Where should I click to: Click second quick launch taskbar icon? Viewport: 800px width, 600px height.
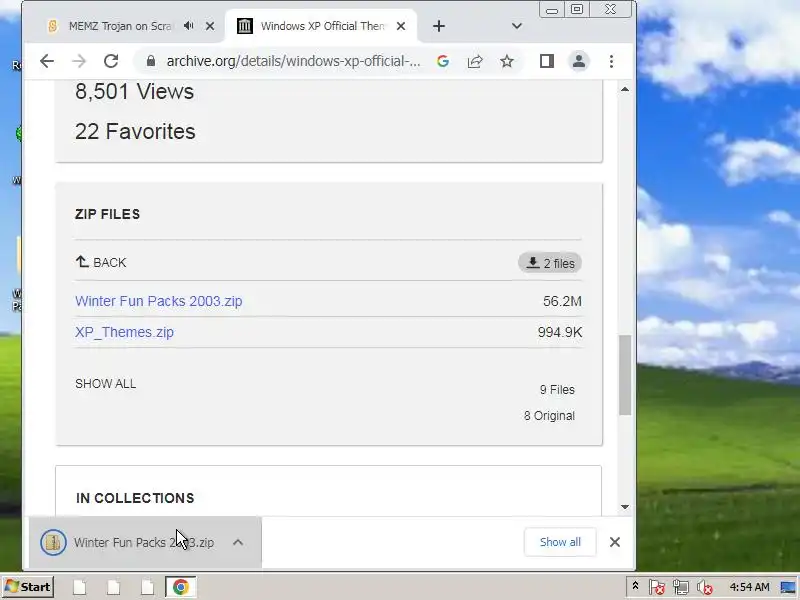point(113,587)
